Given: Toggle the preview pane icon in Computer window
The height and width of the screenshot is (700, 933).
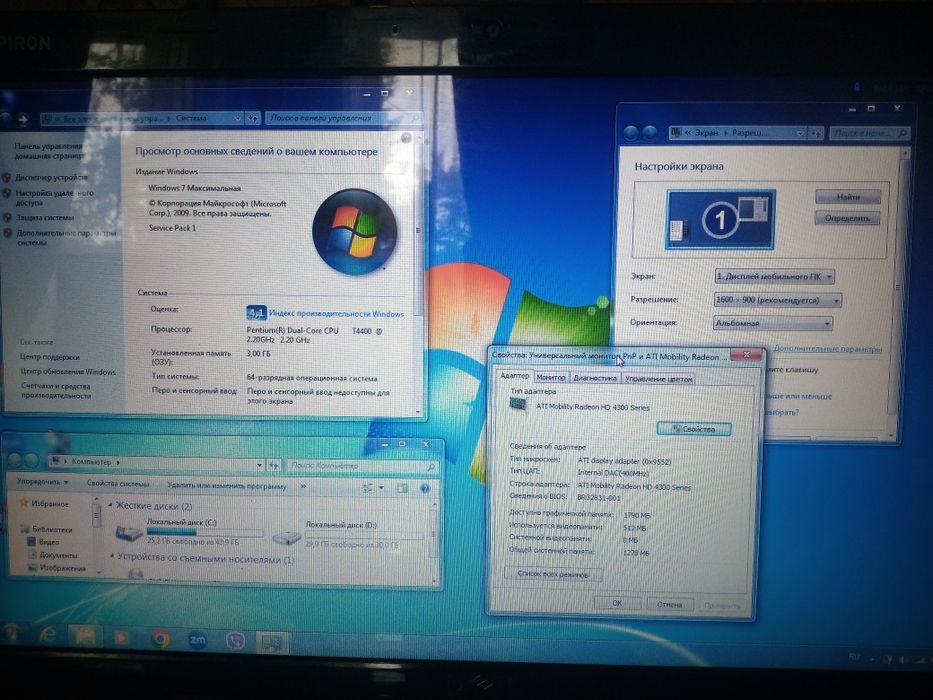Looking at the screenshot, I should (x=403, y=489).
